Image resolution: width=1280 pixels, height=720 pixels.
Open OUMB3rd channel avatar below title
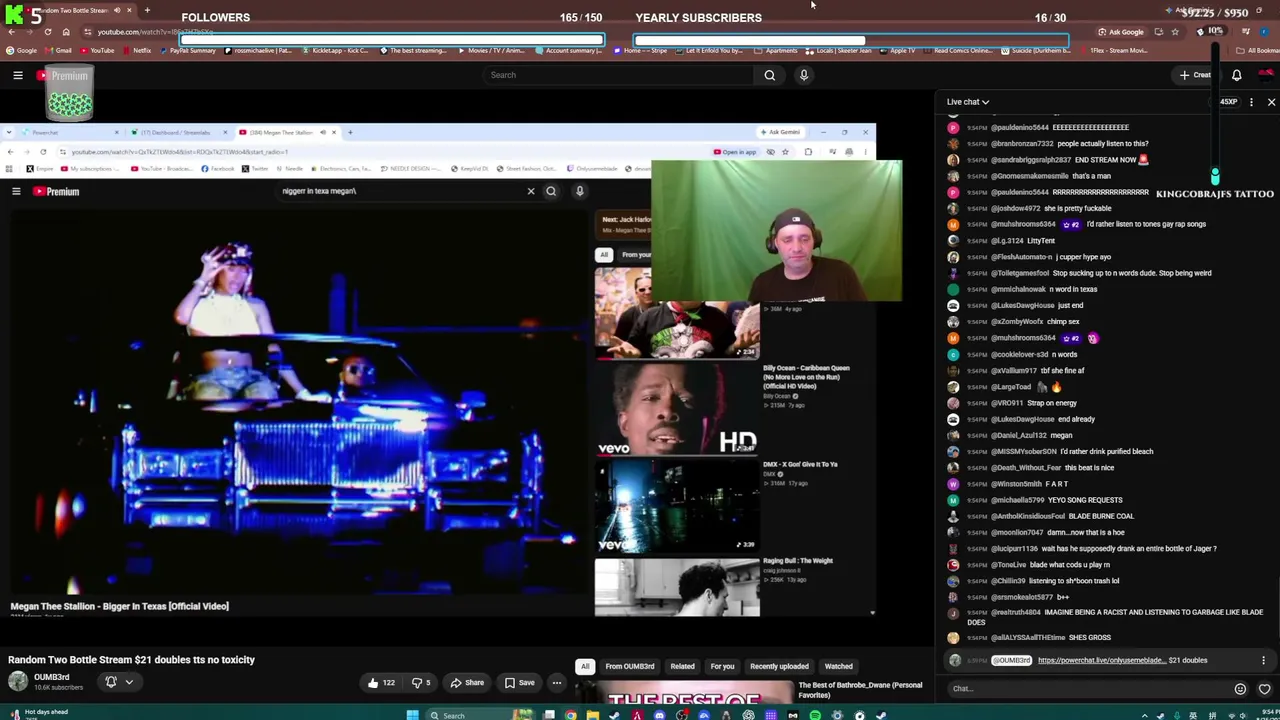(18, 682)
